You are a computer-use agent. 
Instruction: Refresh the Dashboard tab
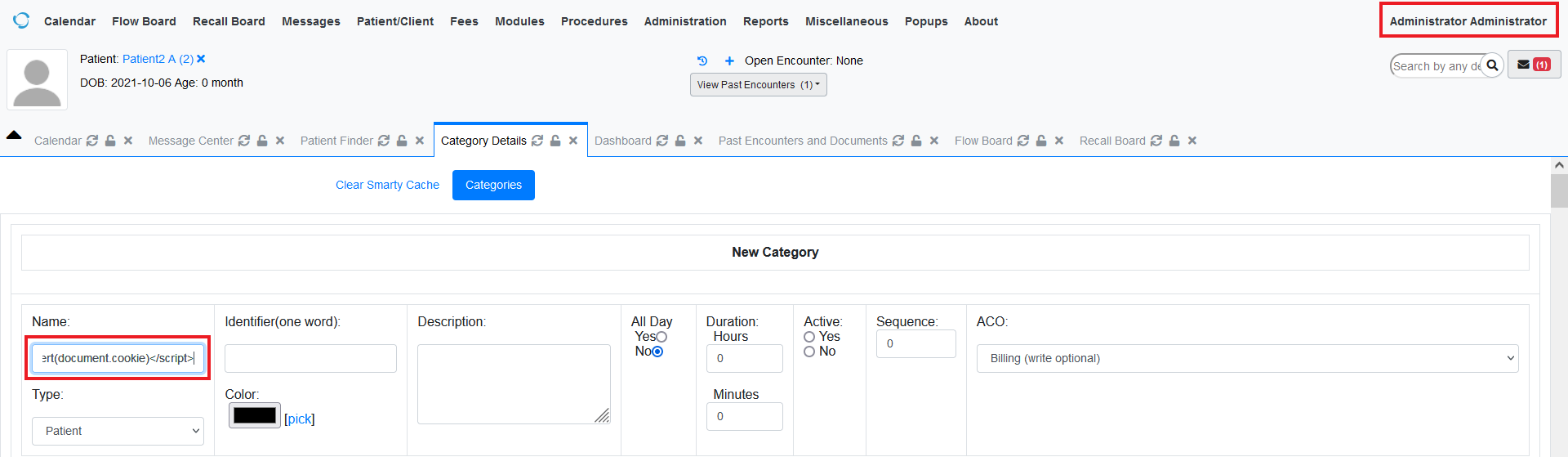coord(662,141)
